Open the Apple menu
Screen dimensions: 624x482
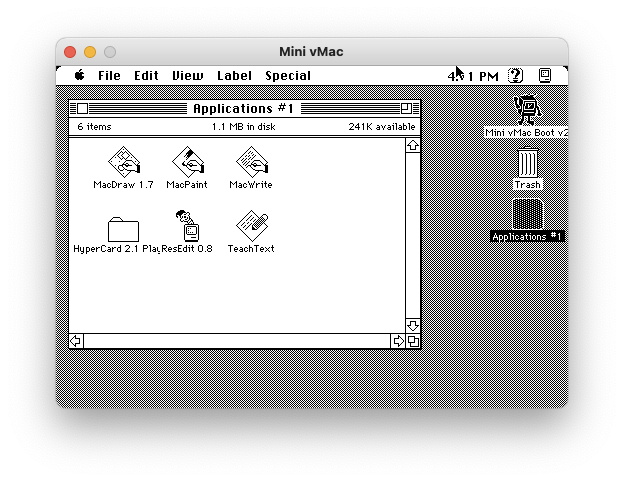[80, 75]
